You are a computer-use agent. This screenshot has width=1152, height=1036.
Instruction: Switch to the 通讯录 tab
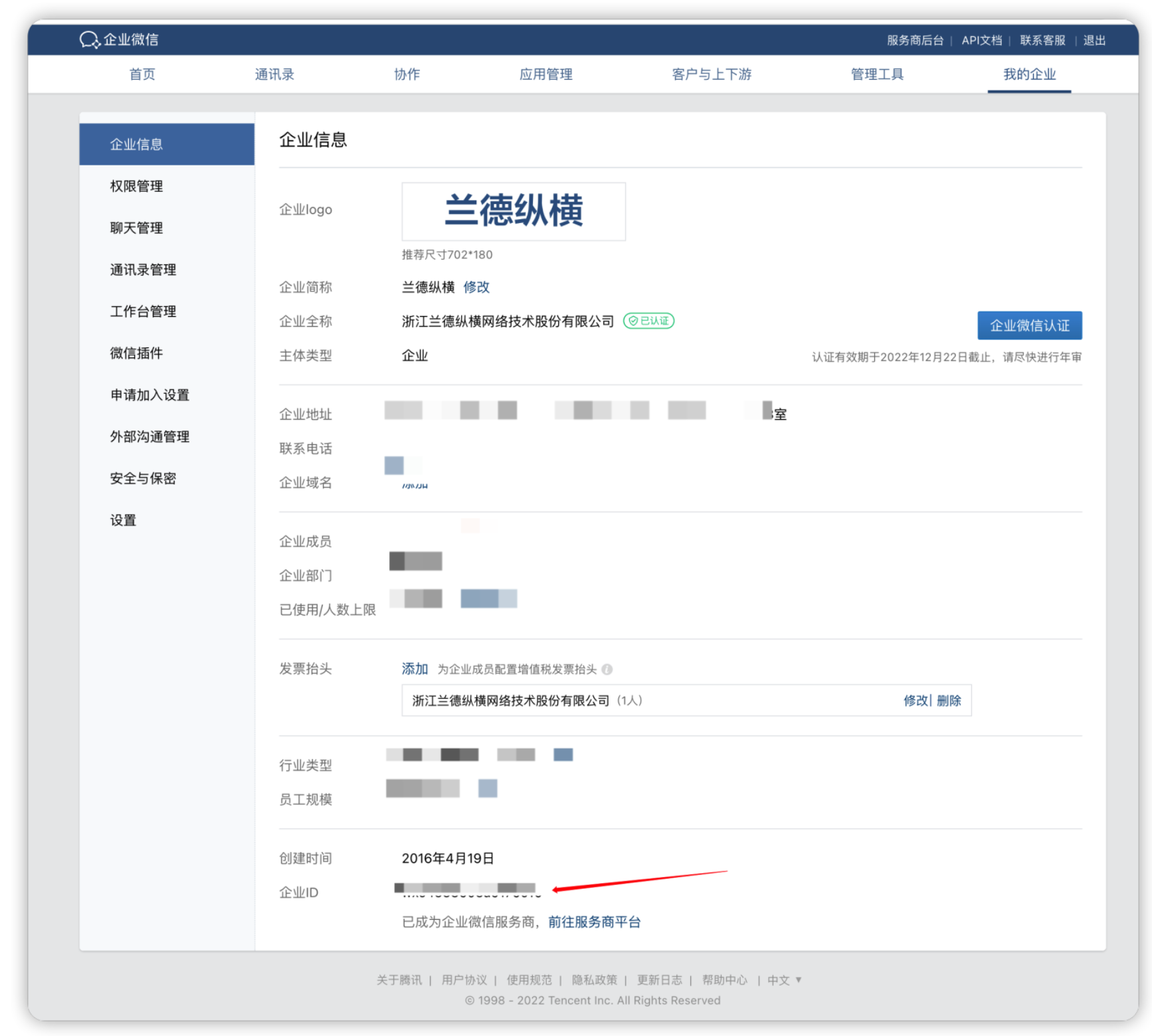274,74
